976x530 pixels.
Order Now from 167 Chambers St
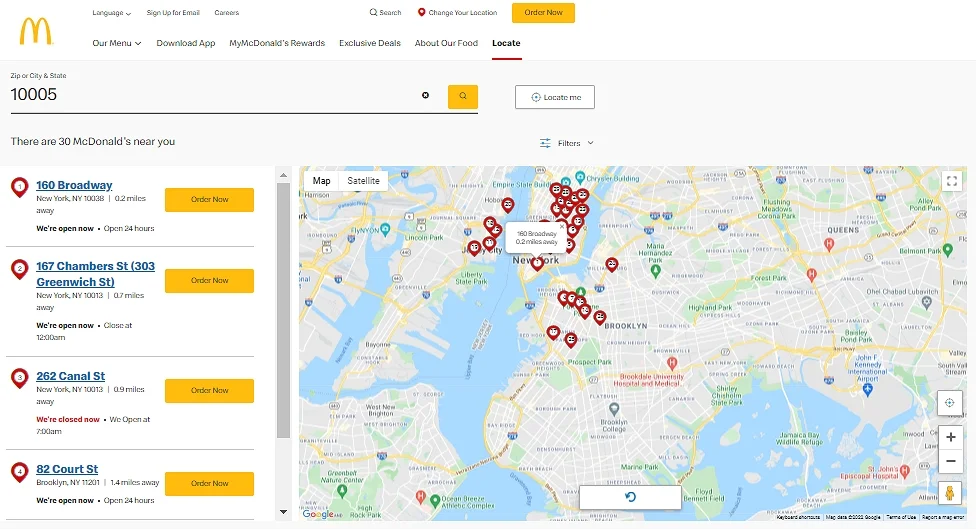click(209, 281)
